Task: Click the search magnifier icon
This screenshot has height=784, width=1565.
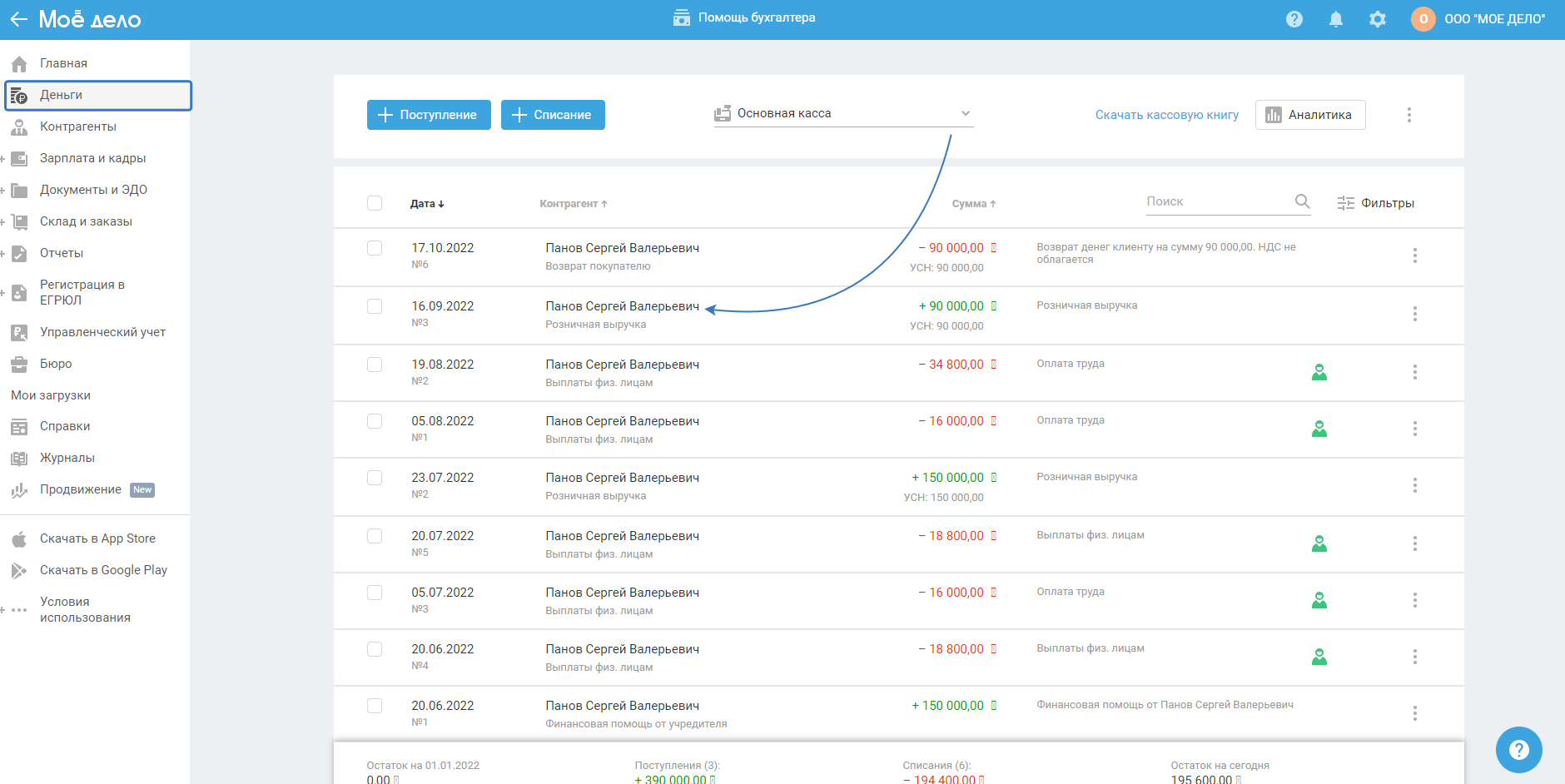Action: [1302, 201]
